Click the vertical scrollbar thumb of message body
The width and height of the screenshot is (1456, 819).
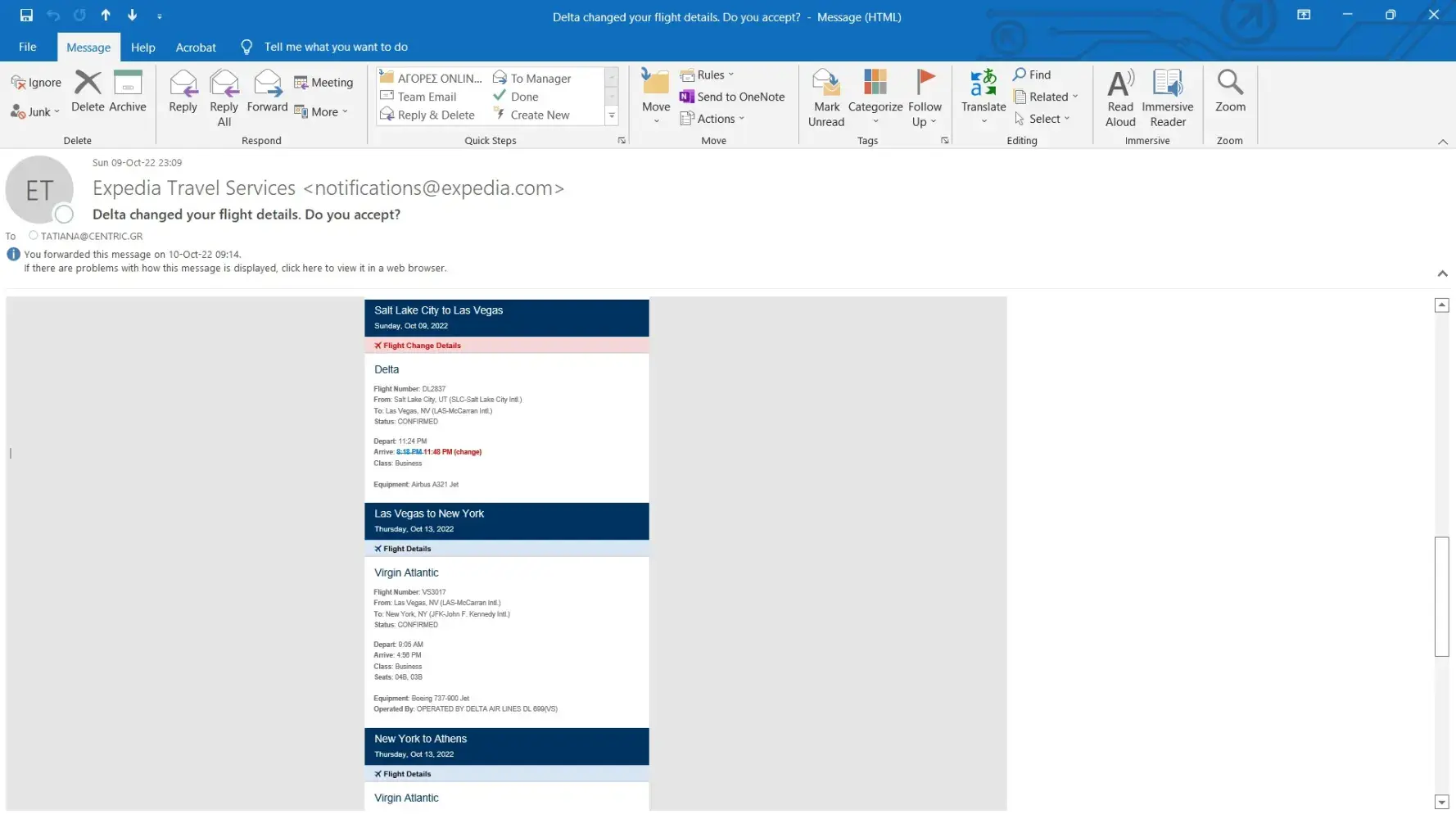point(1441,596)
